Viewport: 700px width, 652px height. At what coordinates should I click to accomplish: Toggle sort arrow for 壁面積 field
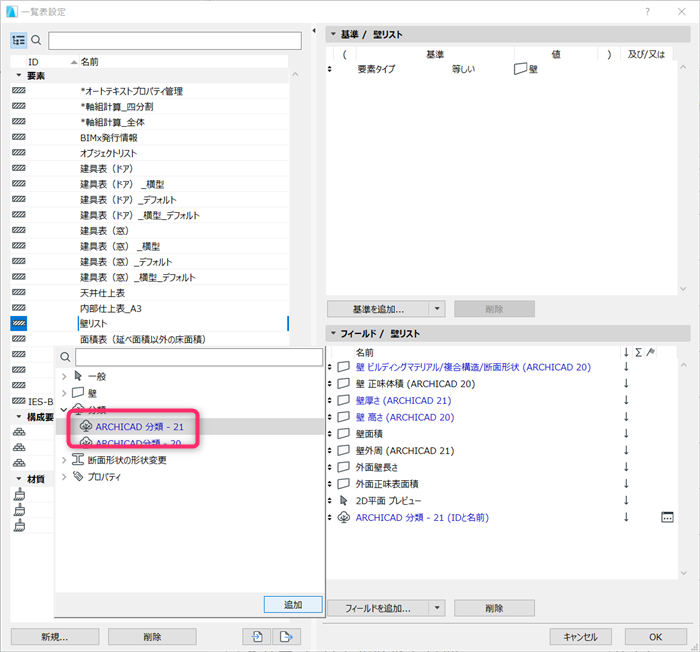point(626,434)
